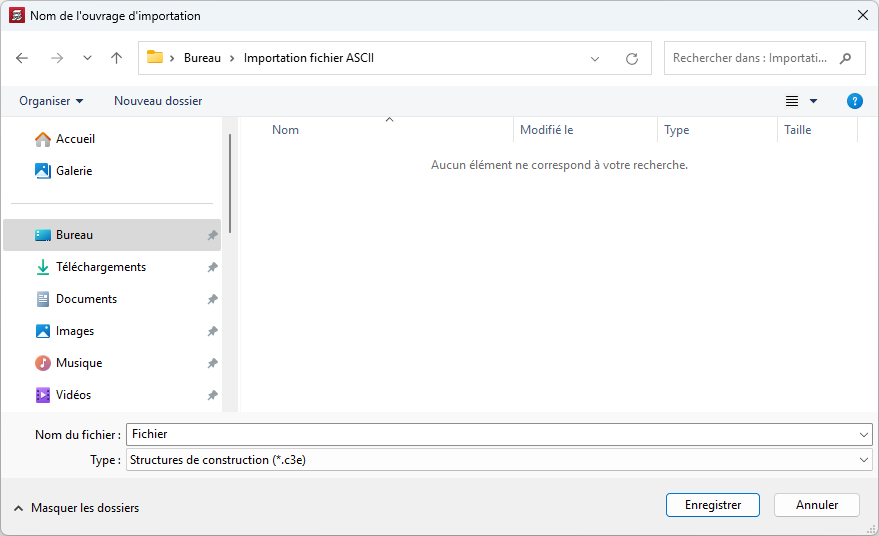Open the help question mark icon

pyautogui.click(x=854, y=101)
